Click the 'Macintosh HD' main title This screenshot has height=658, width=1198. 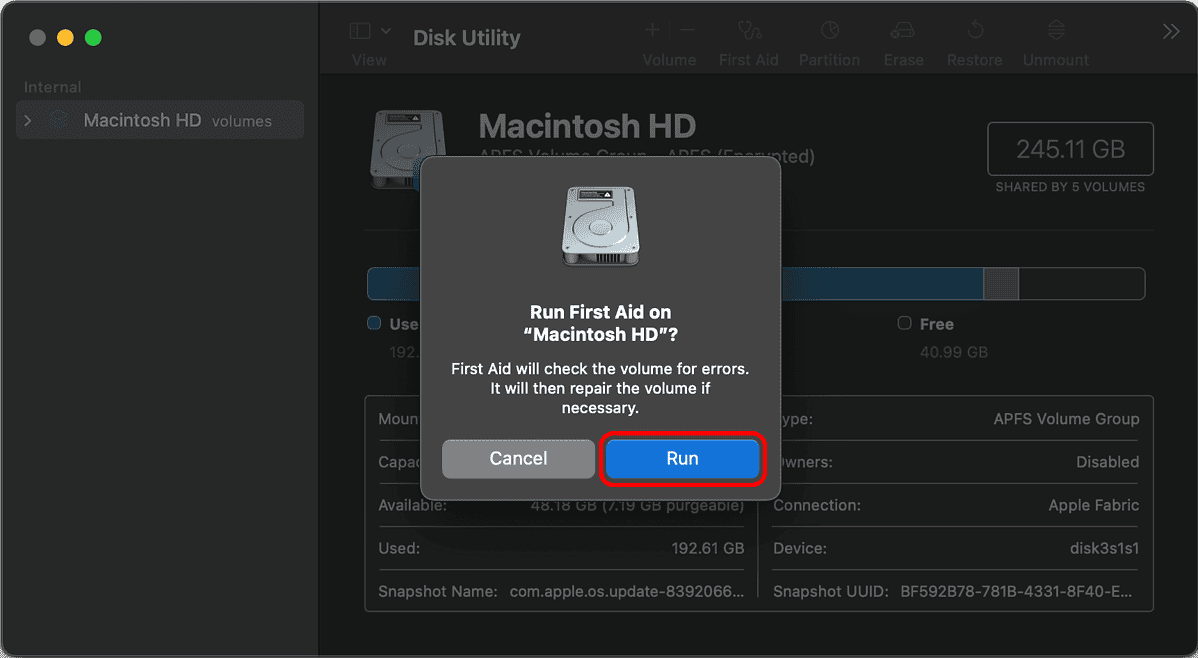click(587, 126)
